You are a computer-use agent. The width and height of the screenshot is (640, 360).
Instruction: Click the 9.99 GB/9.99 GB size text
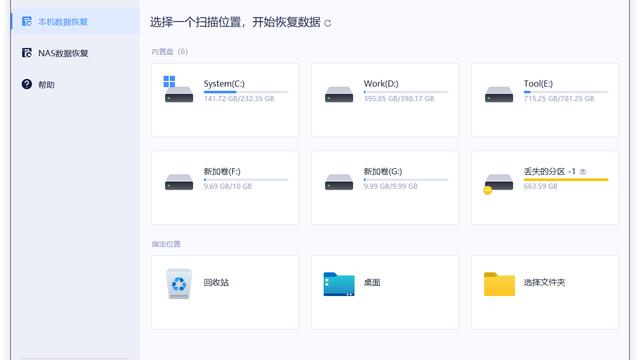pos(391,187)
